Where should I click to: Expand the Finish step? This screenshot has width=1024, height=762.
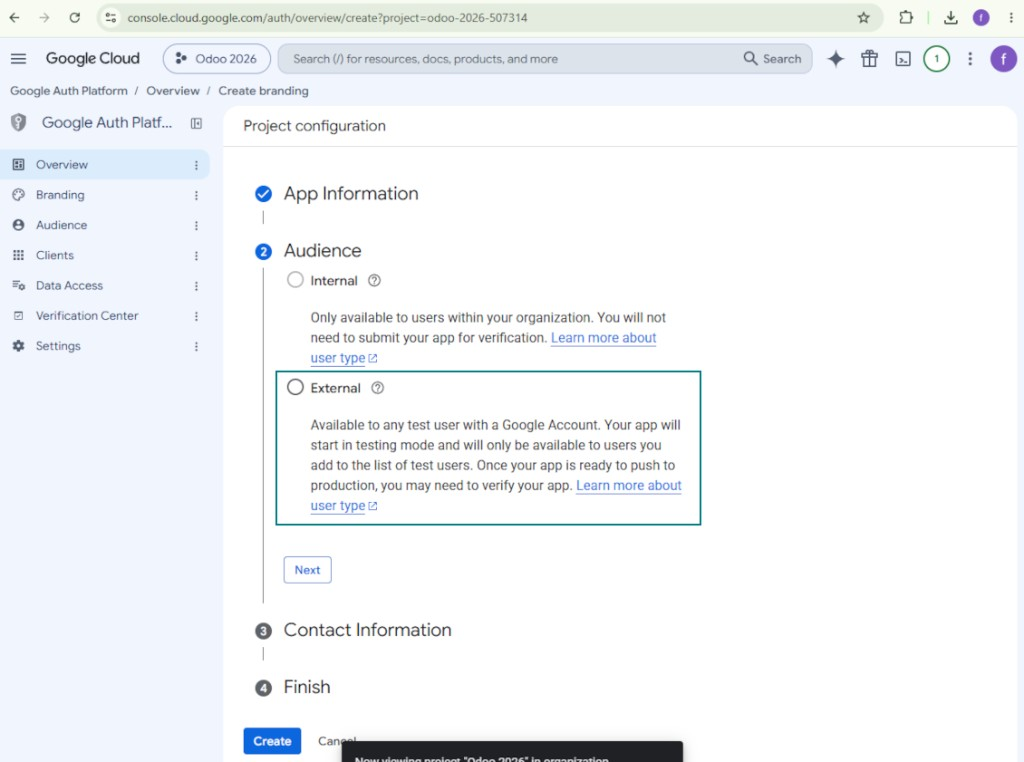[306, 687]
